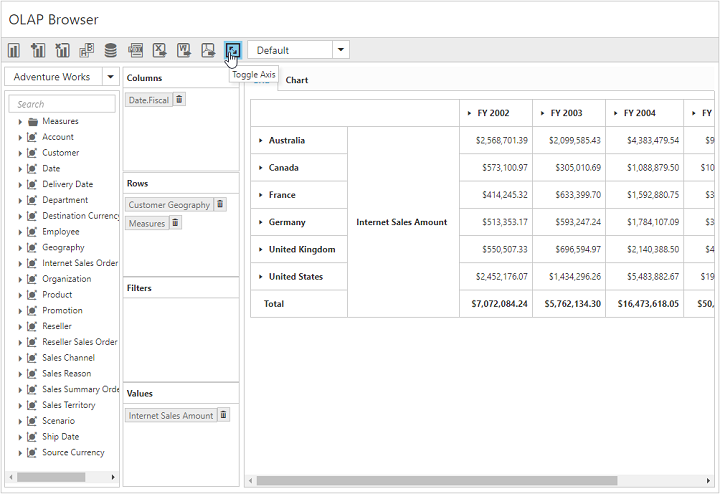Export report using the PDF icon

(x=208, y=50)
